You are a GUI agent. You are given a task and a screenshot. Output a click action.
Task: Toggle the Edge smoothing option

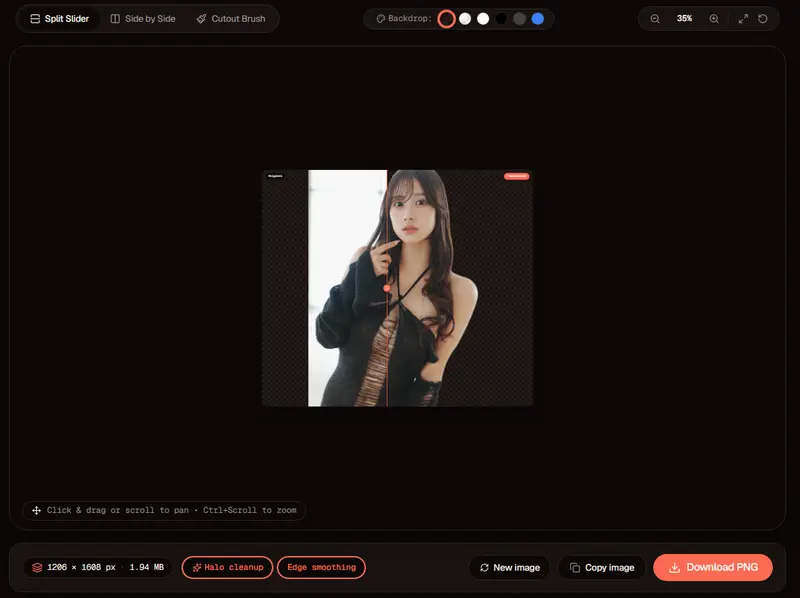[321, 567]
